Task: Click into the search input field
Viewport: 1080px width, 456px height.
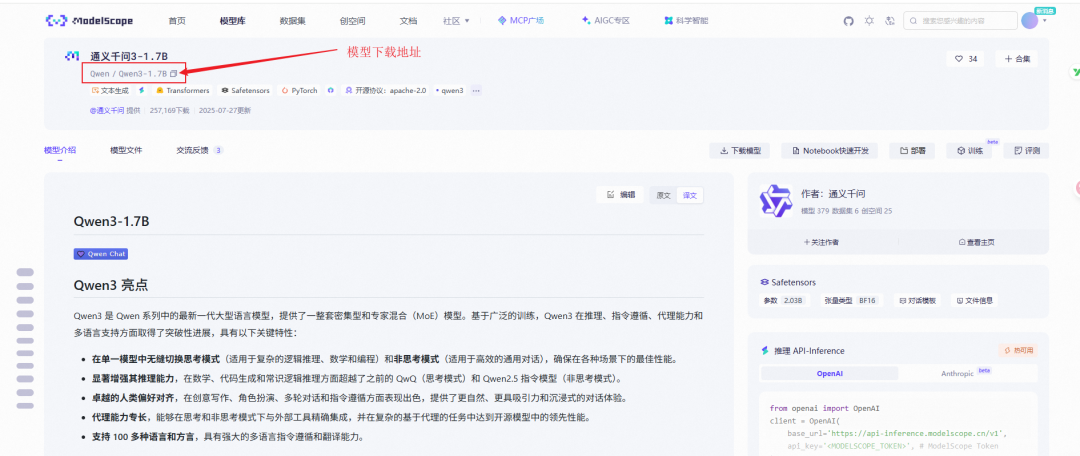Action: click(960, 21)
